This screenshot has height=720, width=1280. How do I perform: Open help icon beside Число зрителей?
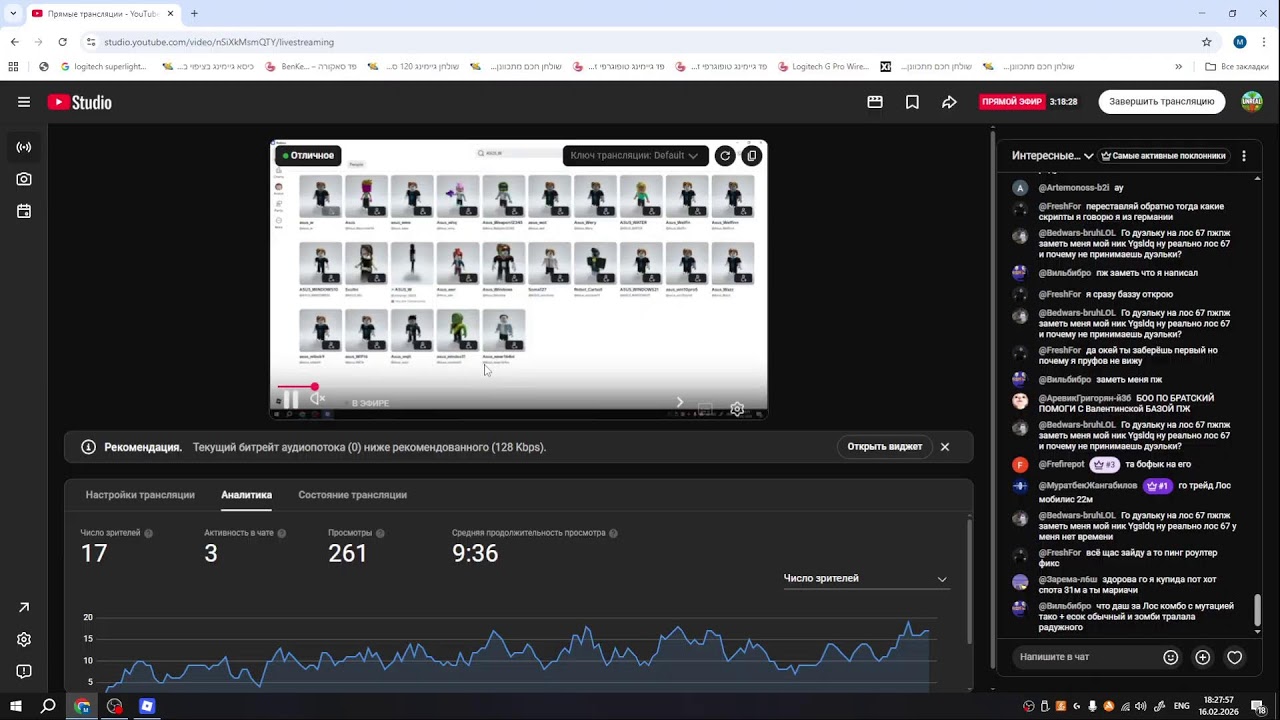point(149,534)
